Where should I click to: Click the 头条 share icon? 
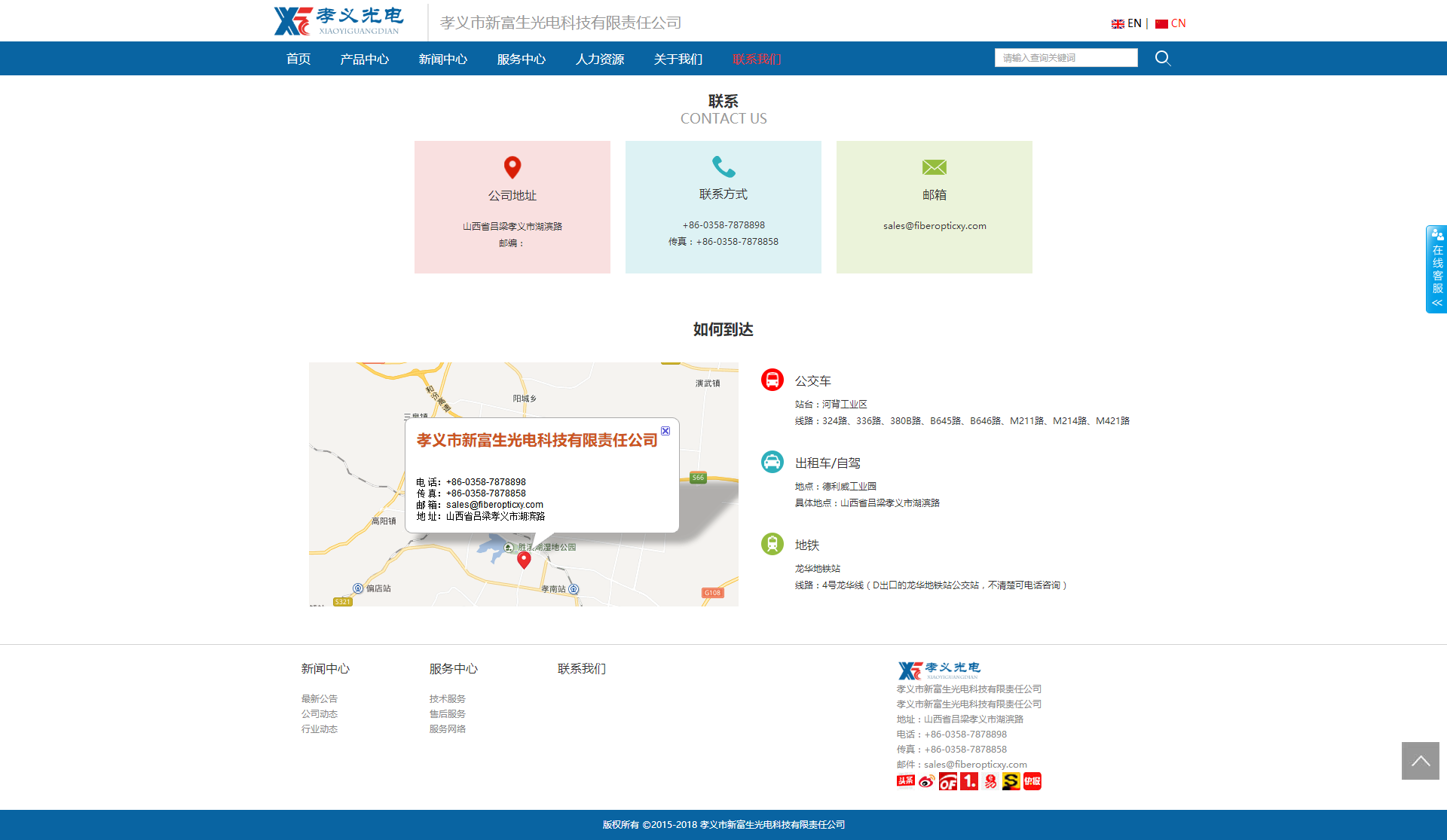[x=906, y=780]
